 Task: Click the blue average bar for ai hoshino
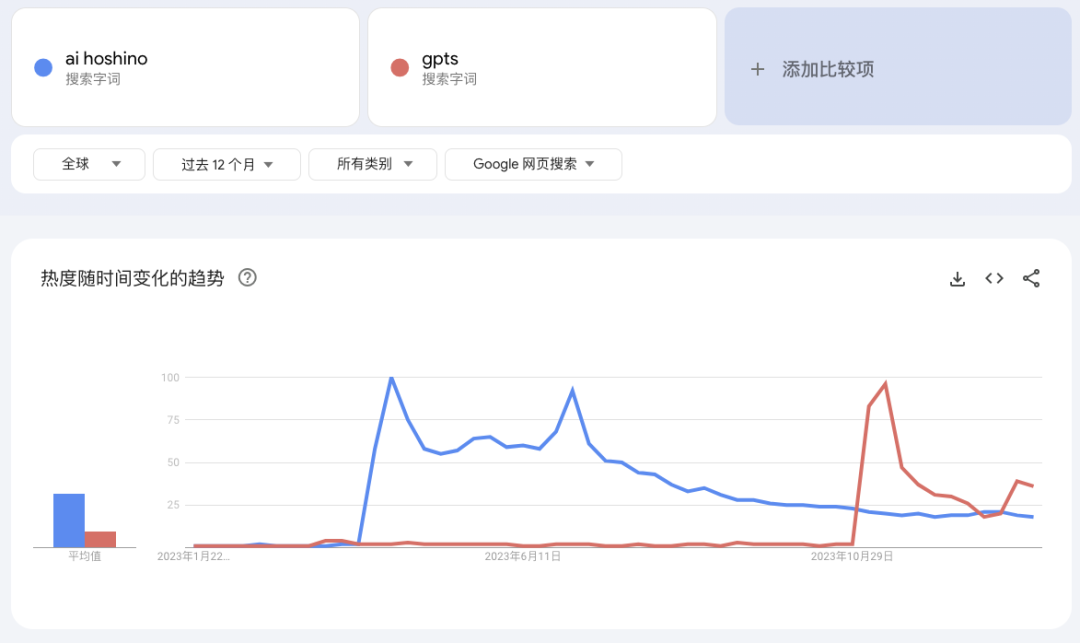(x=69, y=520)
